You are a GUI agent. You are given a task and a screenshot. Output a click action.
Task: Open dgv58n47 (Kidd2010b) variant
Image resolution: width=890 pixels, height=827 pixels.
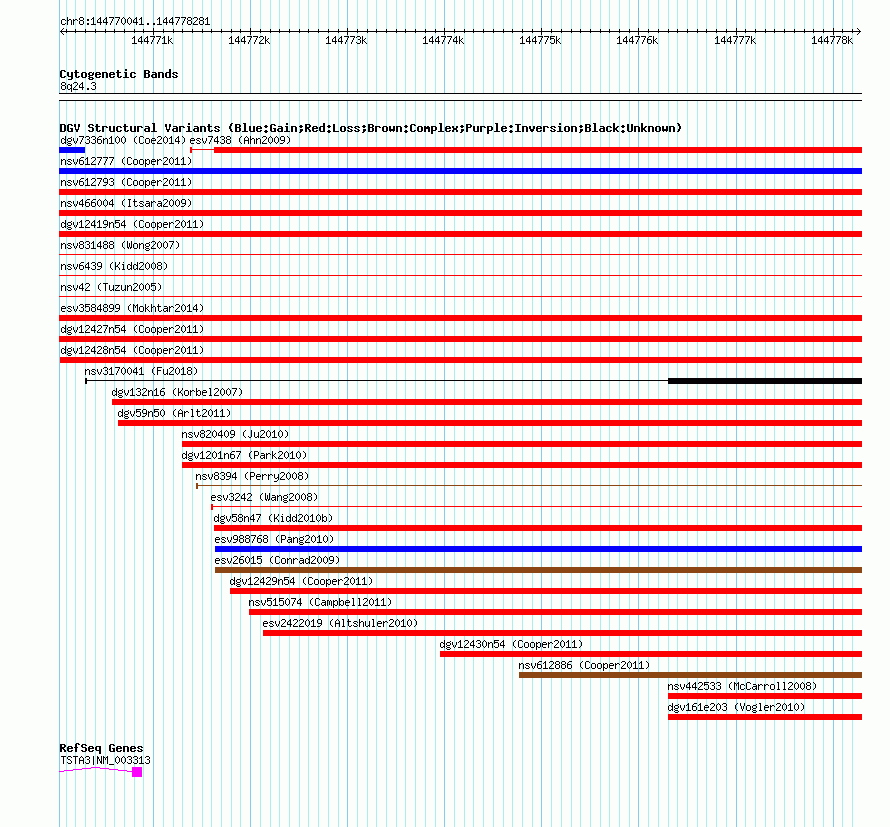click(273, 518)
